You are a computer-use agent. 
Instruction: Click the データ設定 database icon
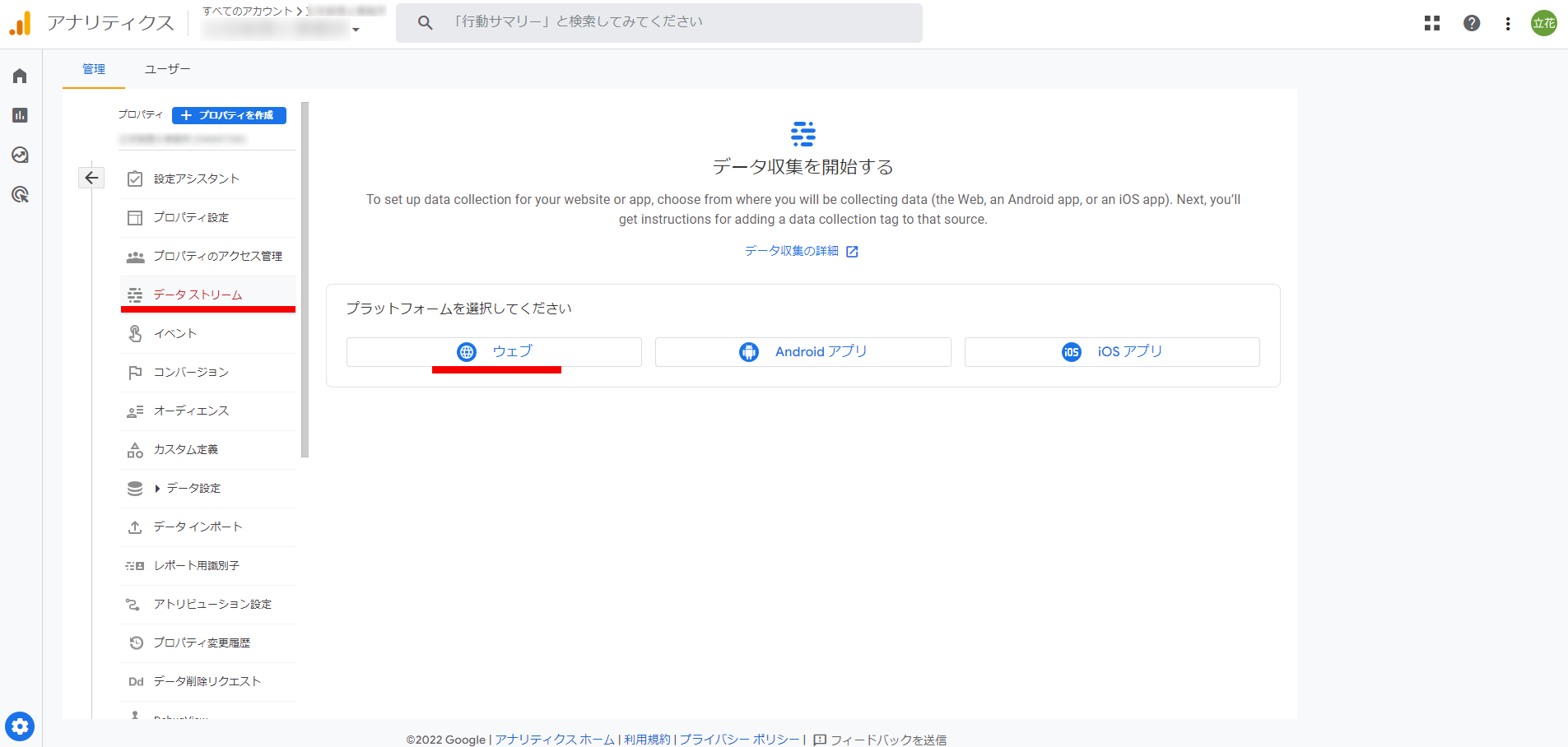coord(135,489)
